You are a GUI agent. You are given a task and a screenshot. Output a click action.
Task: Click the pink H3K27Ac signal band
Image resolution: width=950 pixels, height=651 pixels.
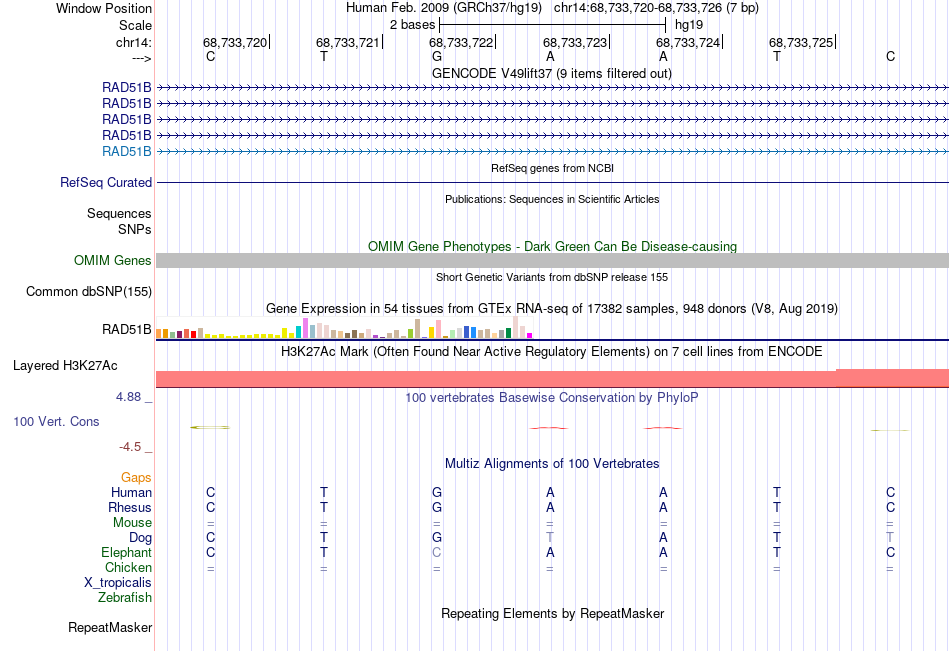click(x=552, y=378)
